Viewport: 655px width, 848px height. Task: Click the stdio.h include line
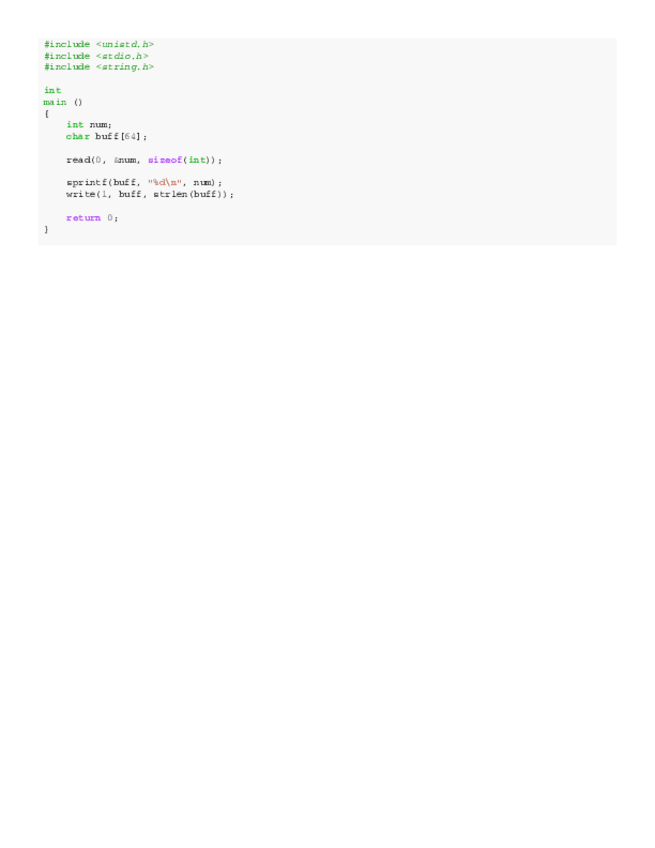click(96, 56)
